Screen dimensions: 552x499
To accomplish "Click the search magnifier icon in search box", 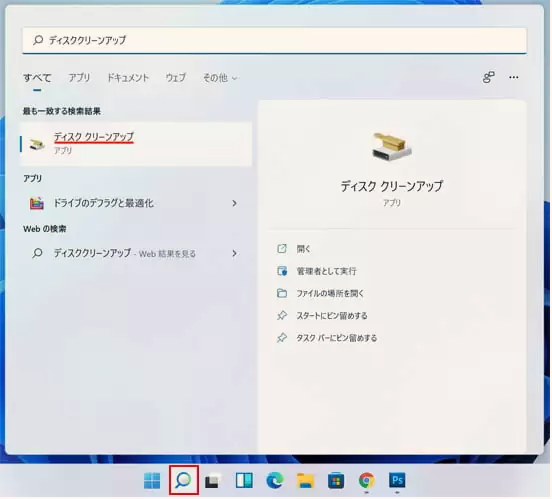I will point(38,40).
